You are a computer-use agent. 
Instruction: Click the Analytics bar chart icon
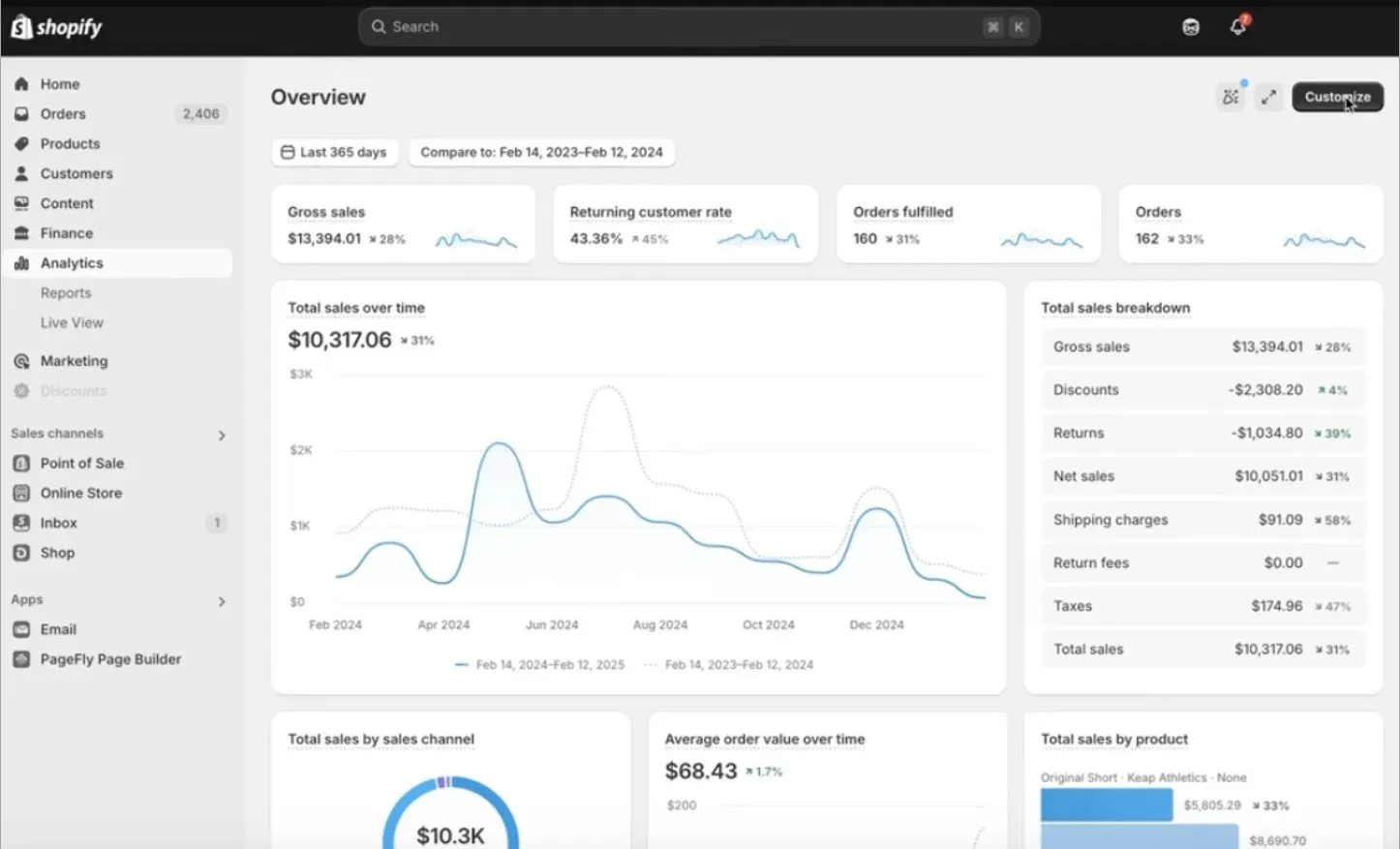(21, 263)
